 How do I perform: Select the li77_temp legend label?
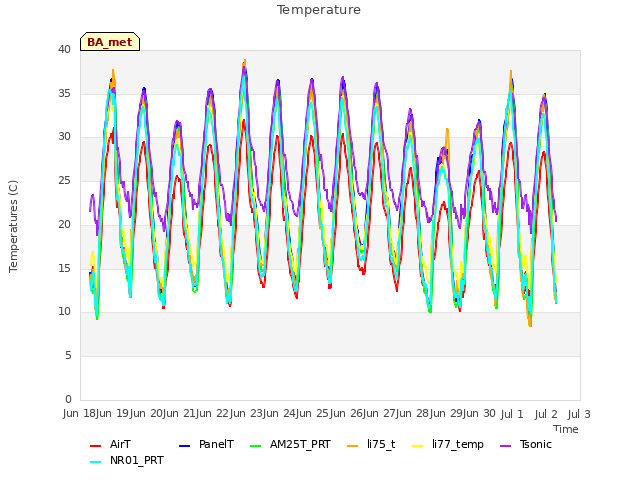coord(458,444)
